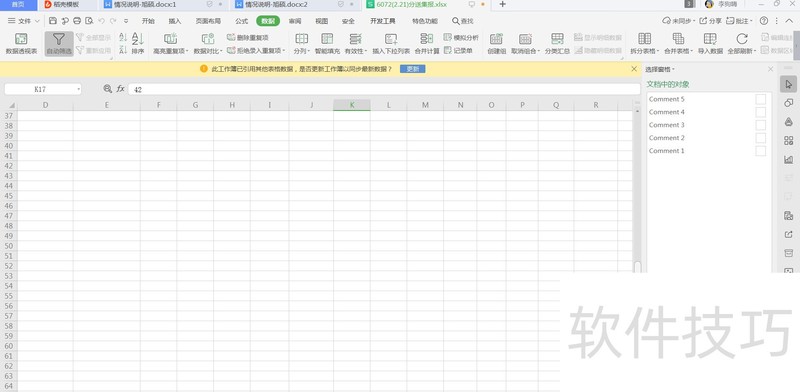Open the 数据透视表 pivot table tool
800x392 pixels.
[x=21, y=44]
